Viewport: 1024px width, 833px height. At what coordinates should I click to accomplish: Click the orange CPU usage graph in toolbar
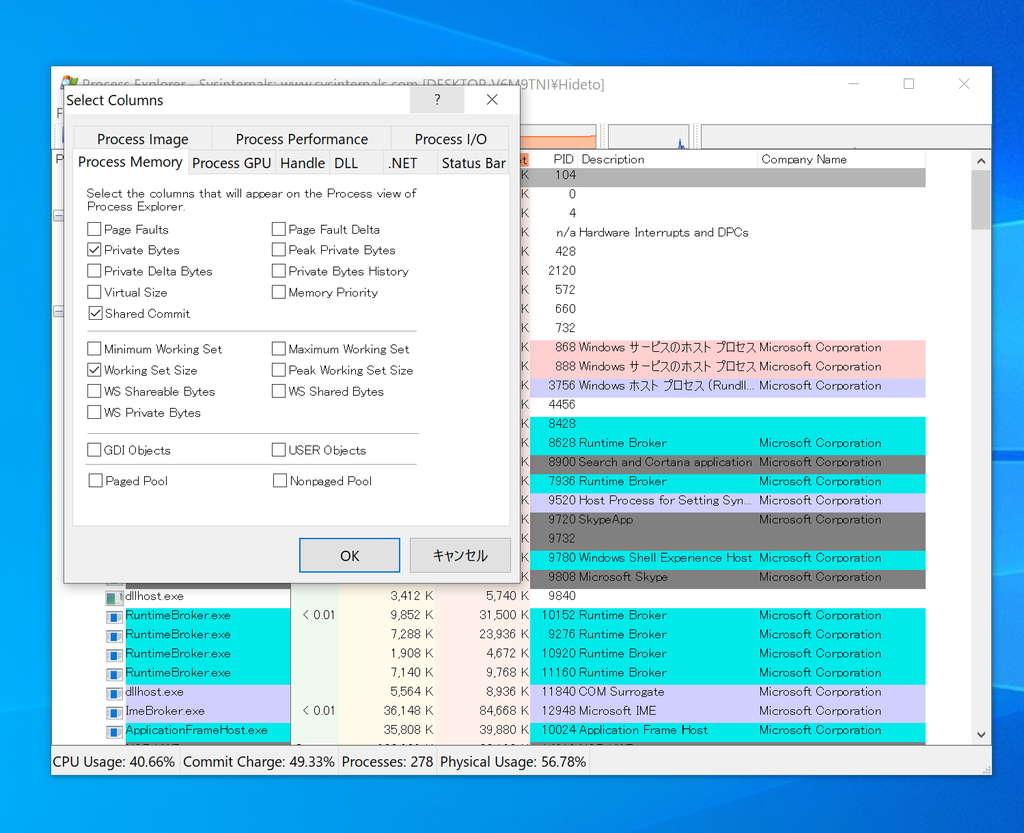(x=558, y=136)
